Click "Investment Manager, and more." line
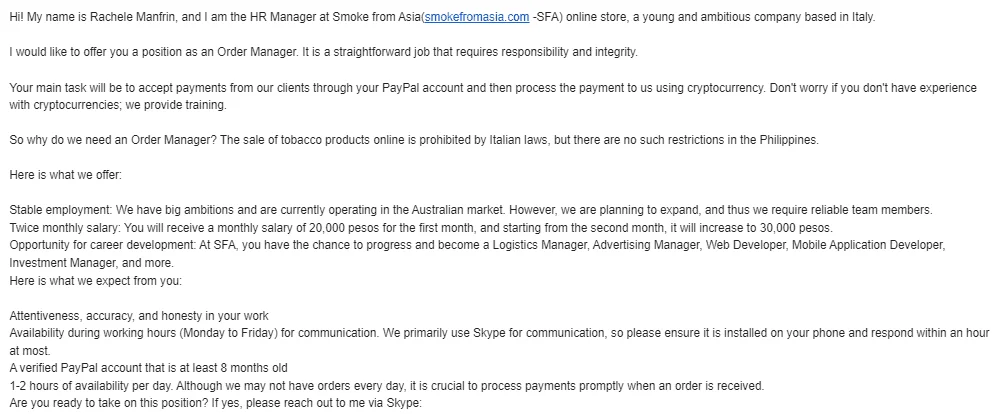The image size is (1003, 414). 91,263
